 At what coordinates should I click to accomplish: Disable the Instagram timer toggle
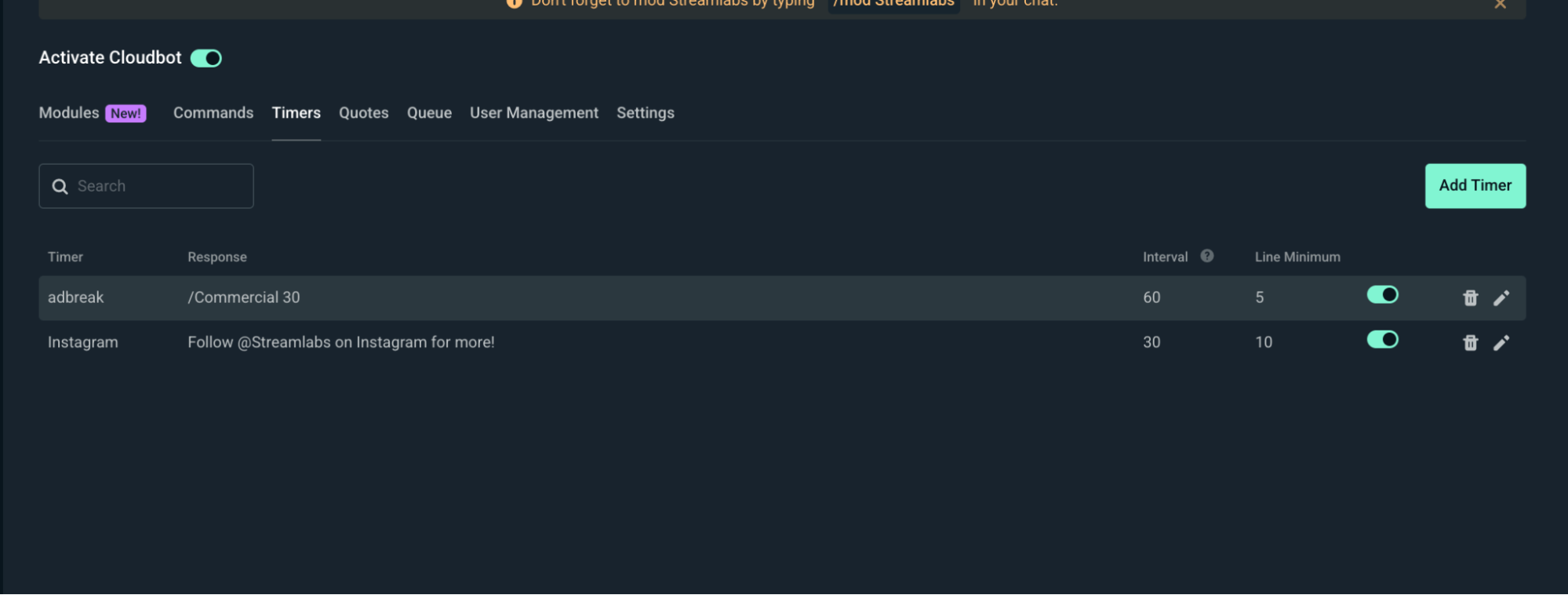point(1382,339)
